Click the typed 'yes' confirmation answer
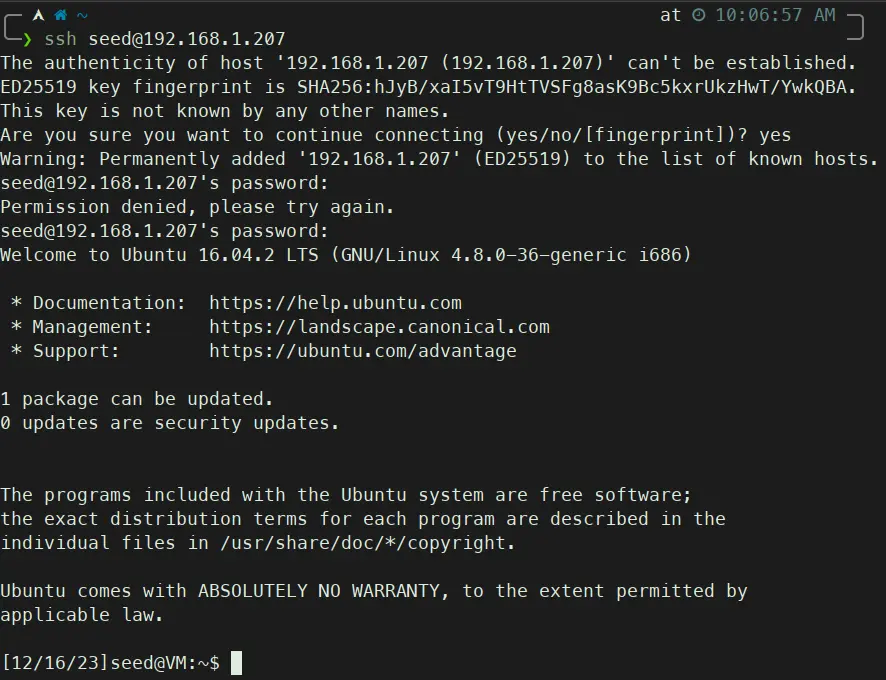 click(775, 135)
